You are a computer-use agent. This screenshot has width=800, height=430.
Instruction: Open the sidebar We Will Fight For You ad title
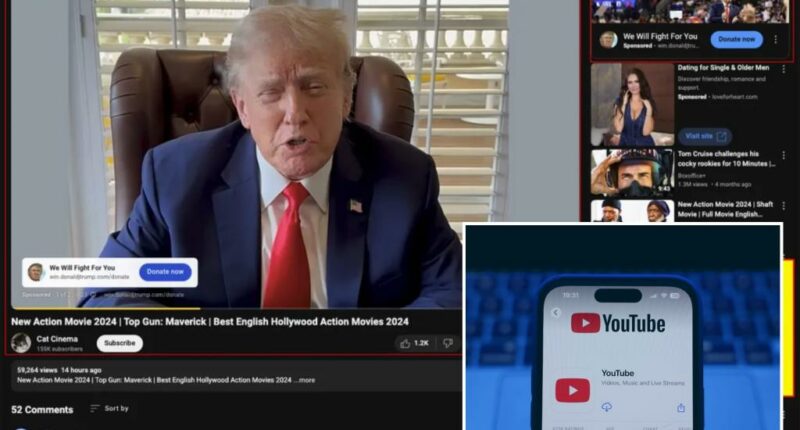pos(660,36)
